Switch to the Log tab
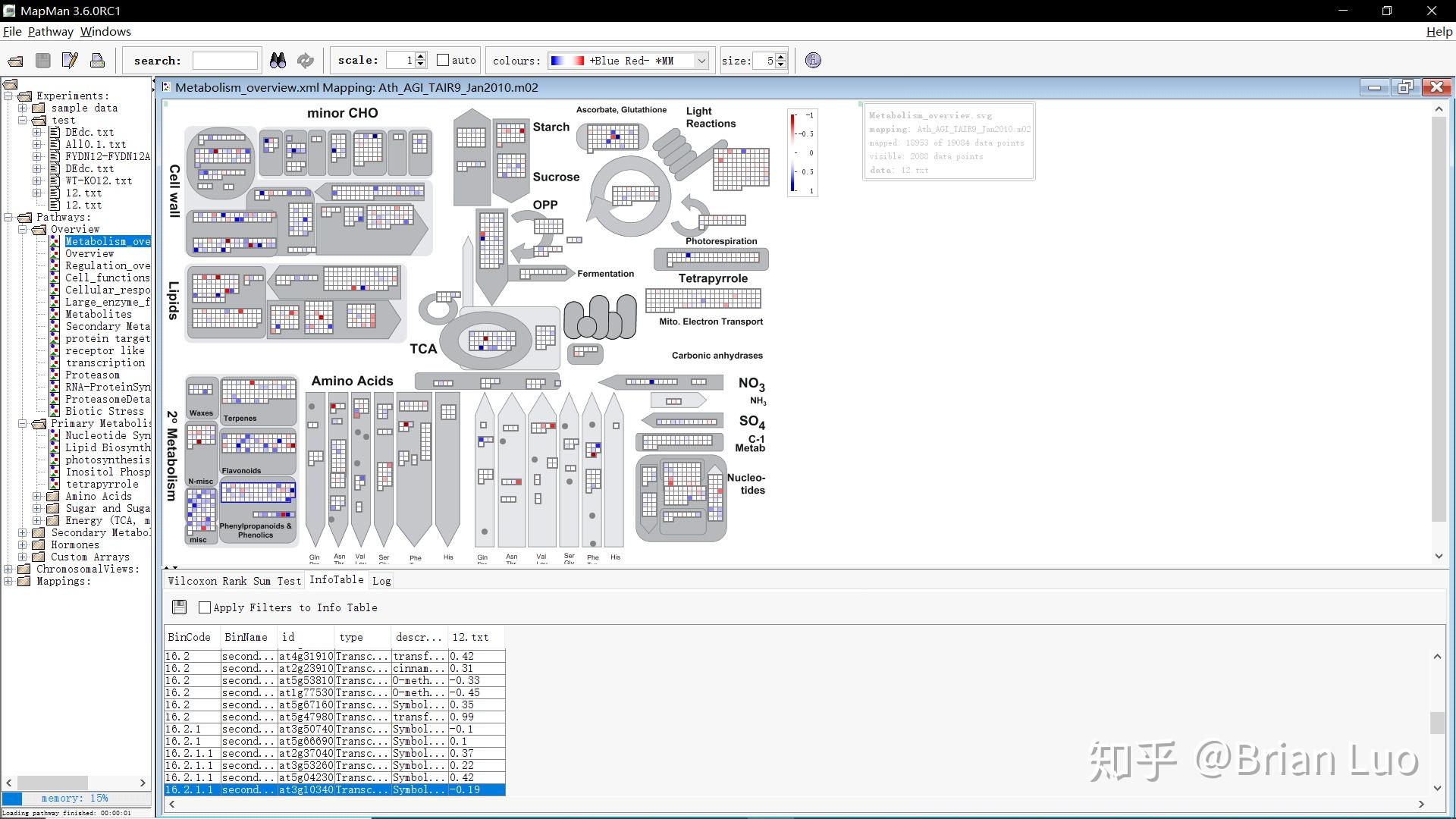Viewport: 1456px width, 819px height. [x=381, y=581]
